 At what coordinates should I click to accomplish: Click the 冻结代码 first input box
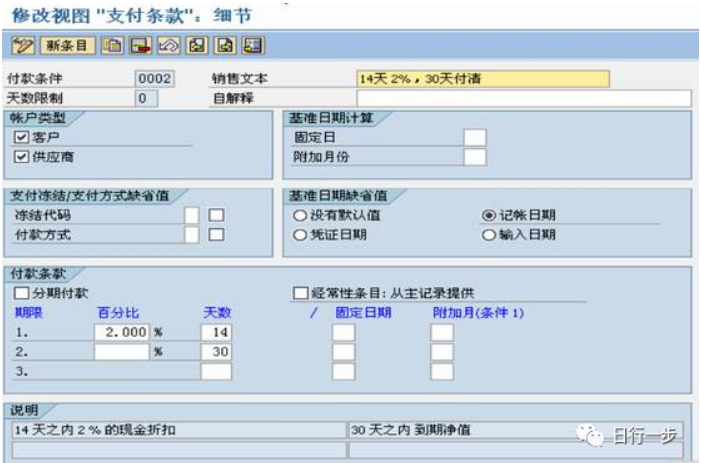pos(192,215)
